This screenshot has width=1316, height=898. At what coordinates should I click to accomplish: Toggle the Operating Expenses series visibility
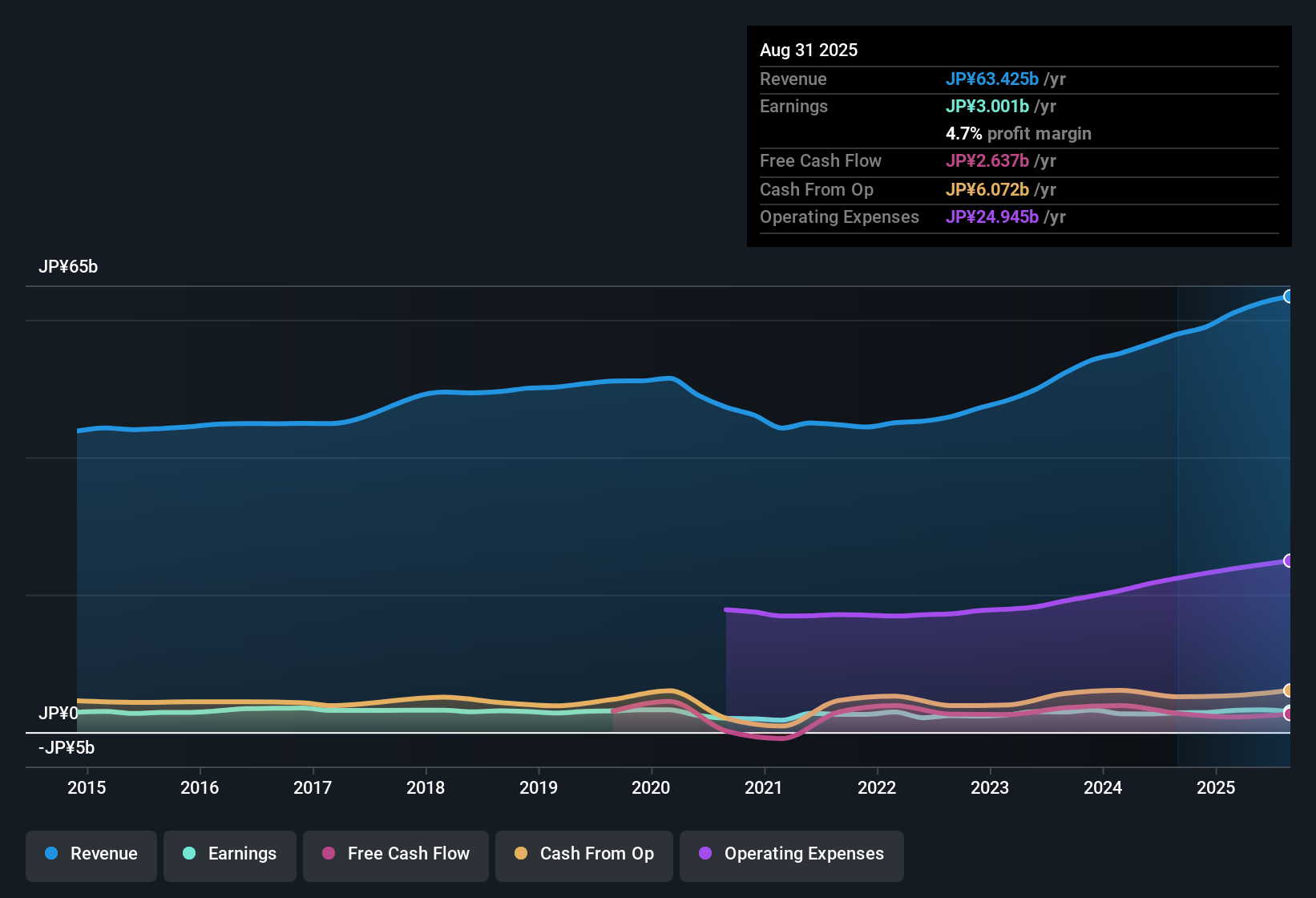click(x=791, y=854)
